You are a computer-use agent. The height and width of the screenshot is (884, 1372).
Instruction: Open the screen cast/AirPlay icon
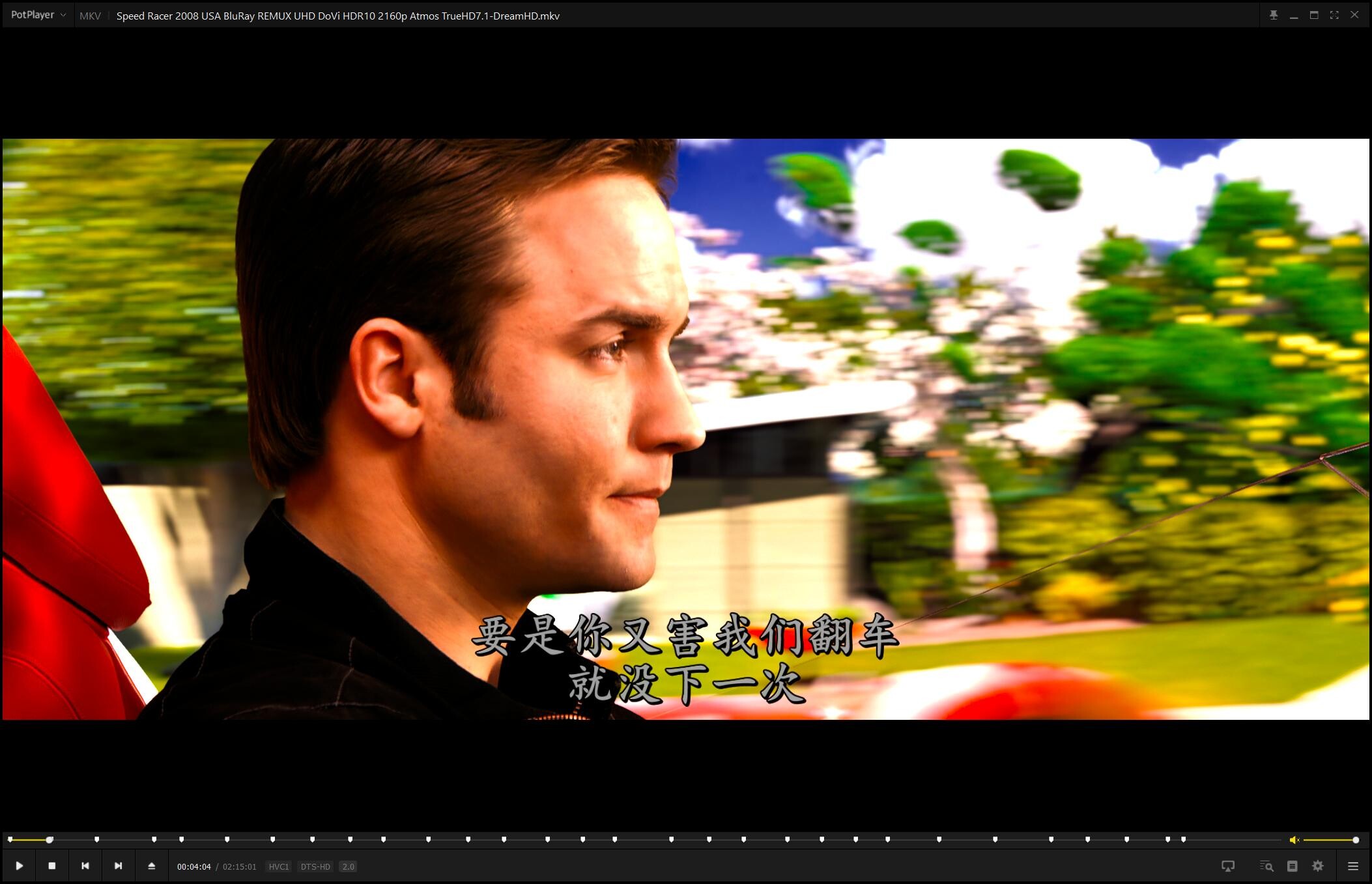click(x=1228, y=866)
